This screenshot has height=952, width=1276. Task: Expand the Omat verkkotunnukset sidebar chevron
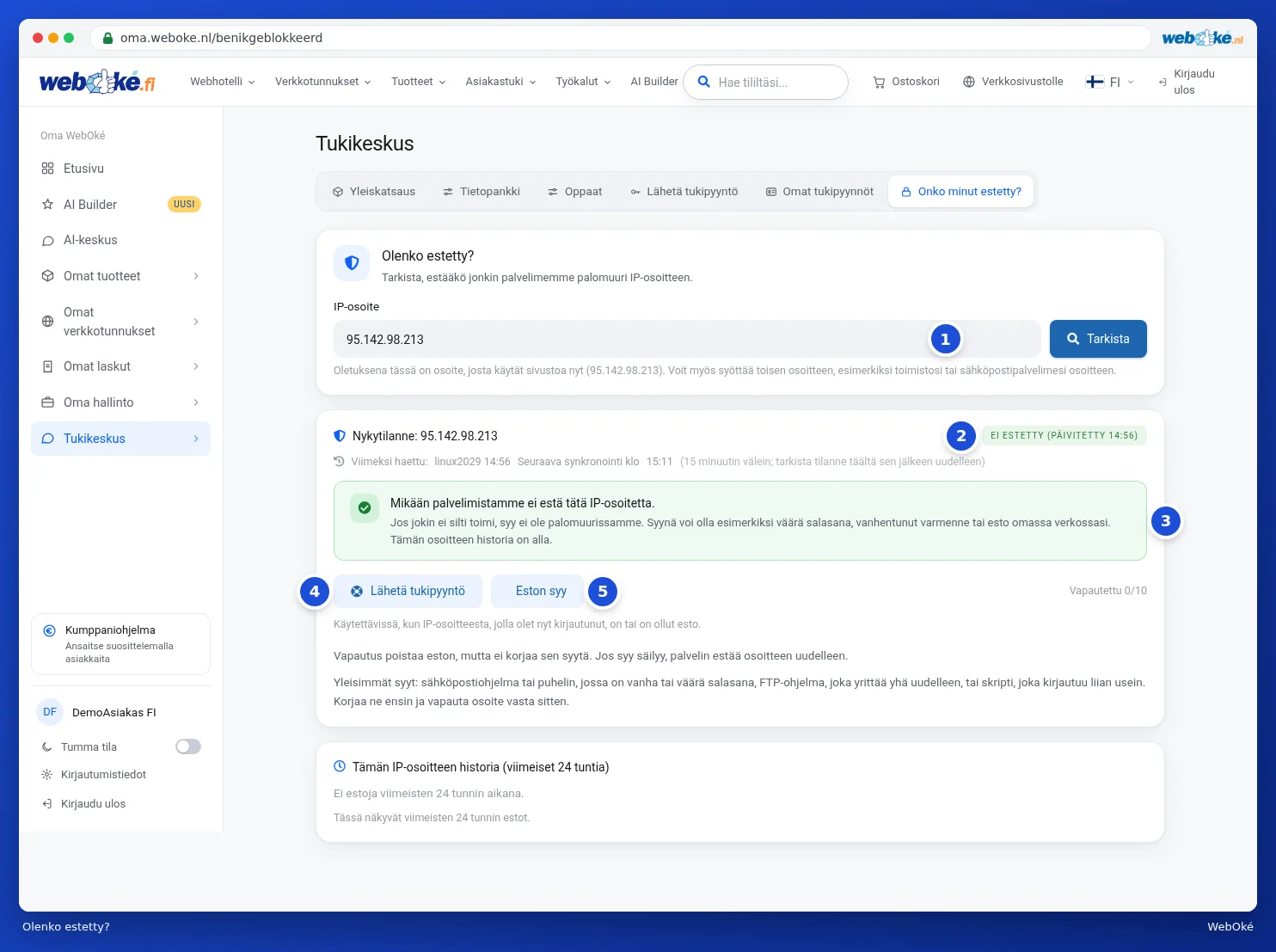[196, 322]
